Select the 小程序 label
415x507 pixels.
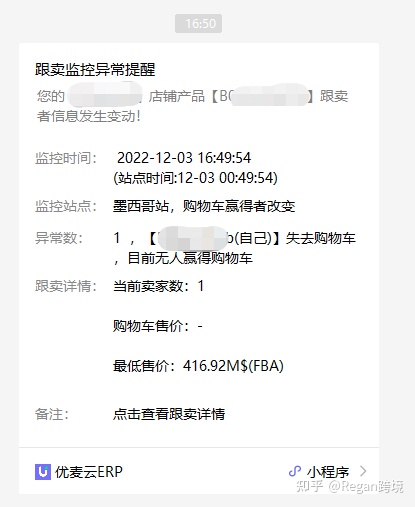click(328, 472)
